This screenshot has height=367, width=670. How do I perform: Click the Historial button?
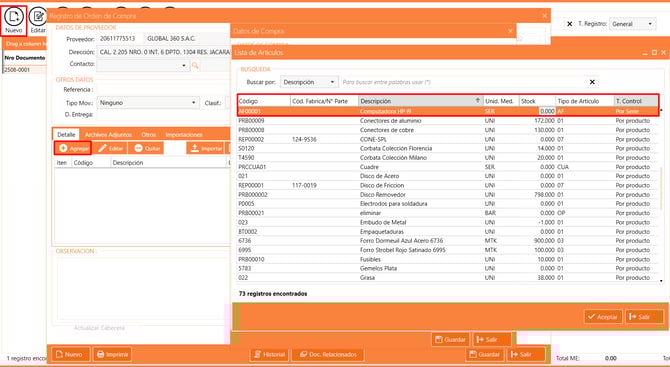click(269, 355)
